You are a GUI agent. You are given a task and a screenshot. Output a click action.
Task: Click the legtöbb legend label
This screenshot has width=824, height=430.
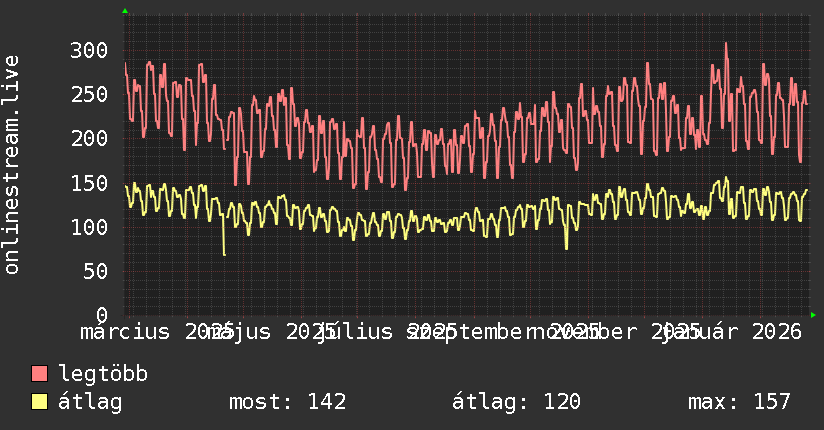coord(103,374)
